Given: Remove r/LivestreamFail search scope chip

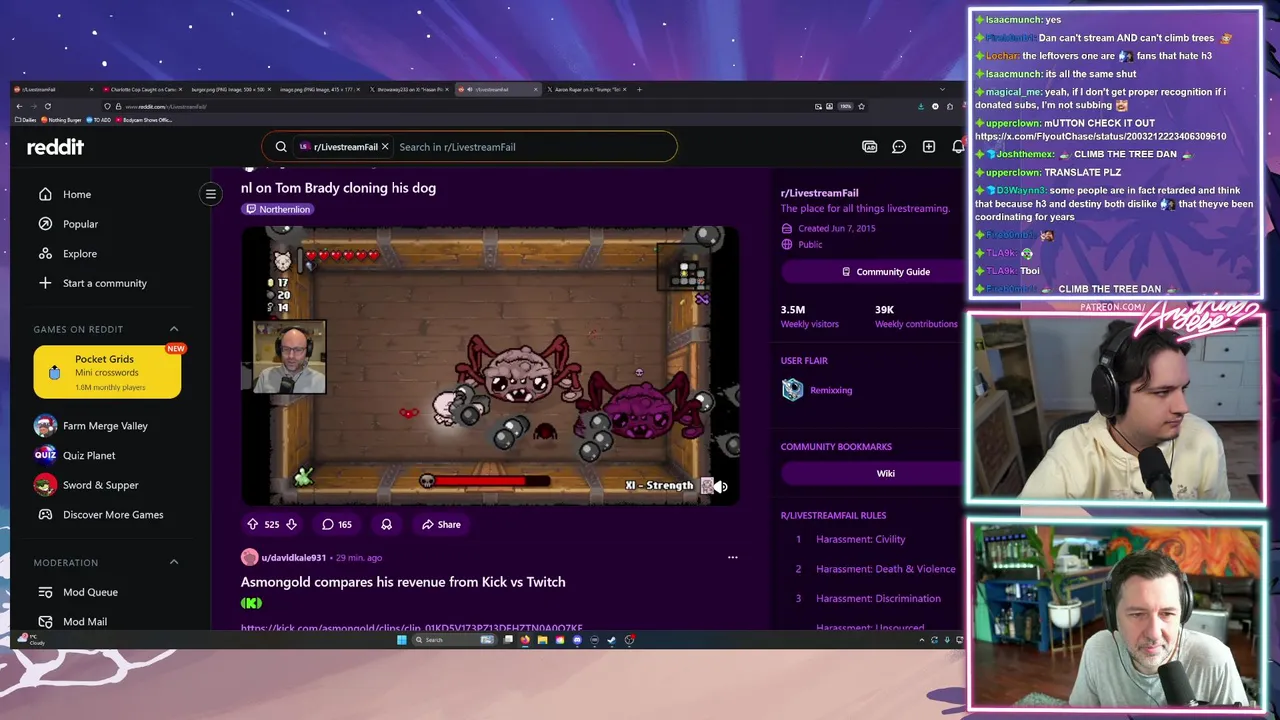Looking at the screenshot, I should tap(385, 147).
